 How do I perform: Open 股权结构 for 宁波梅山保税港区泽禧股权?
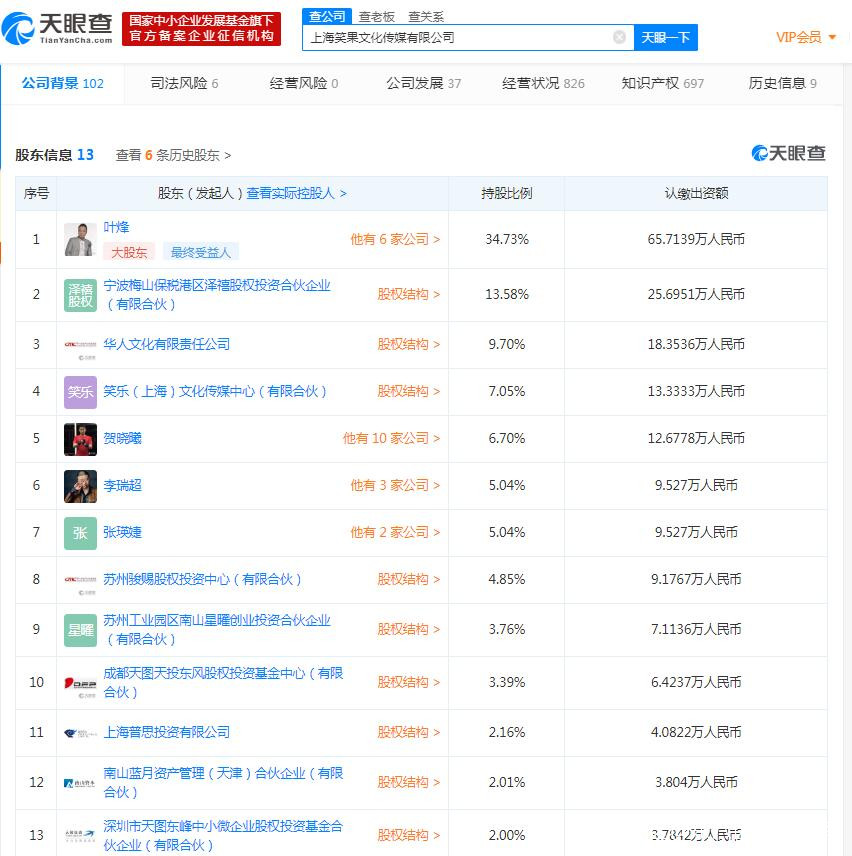pos(408,294)
